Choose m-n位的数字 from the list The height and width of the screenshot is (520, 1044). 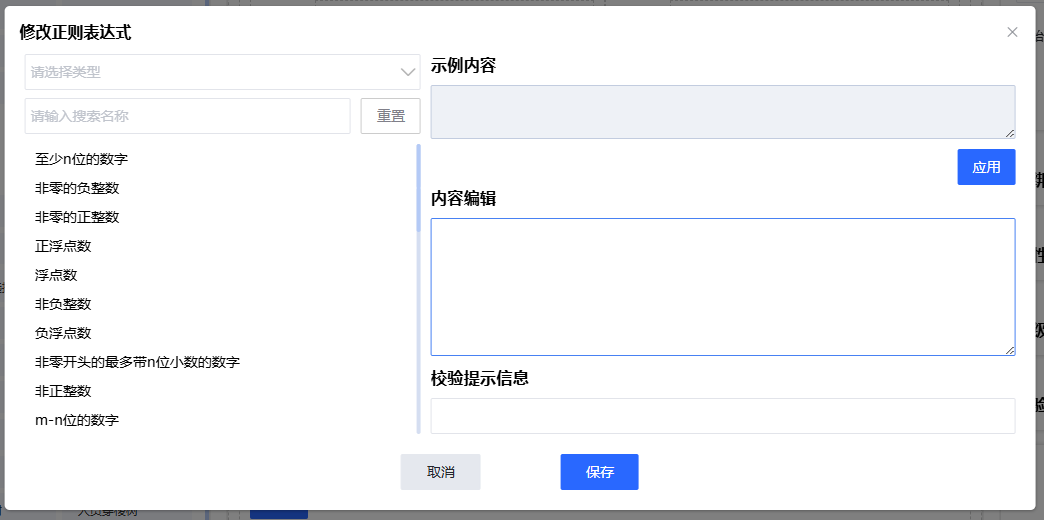click(77, 420)
